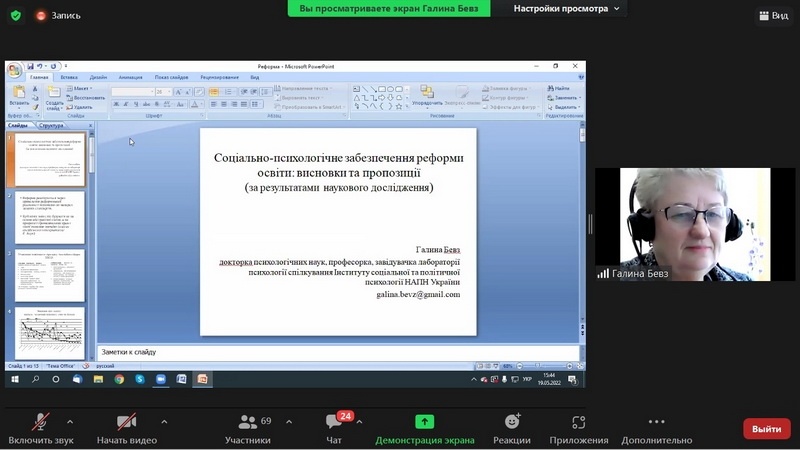This screenshot has height=450, width=800.
Task: Switch to Структура outline tab
Action: tap(51, 125)
